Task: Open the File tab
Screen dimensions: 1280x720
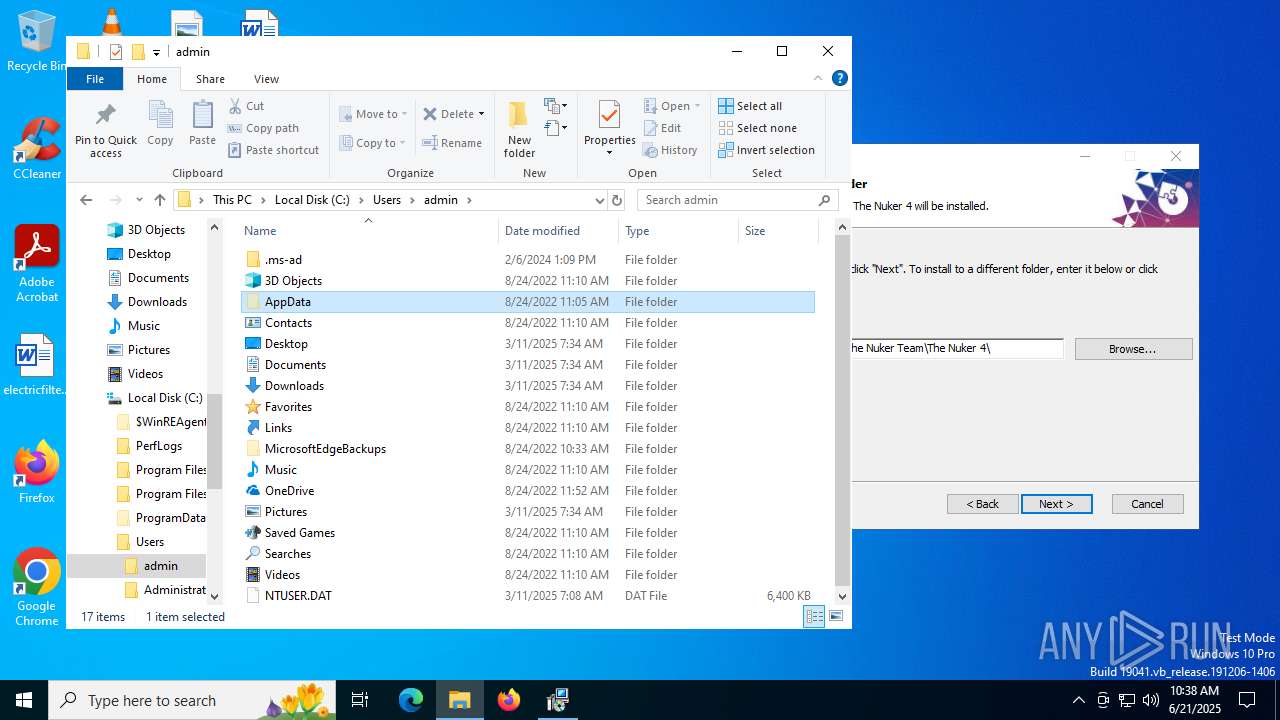Action: [x=95, y=79]
